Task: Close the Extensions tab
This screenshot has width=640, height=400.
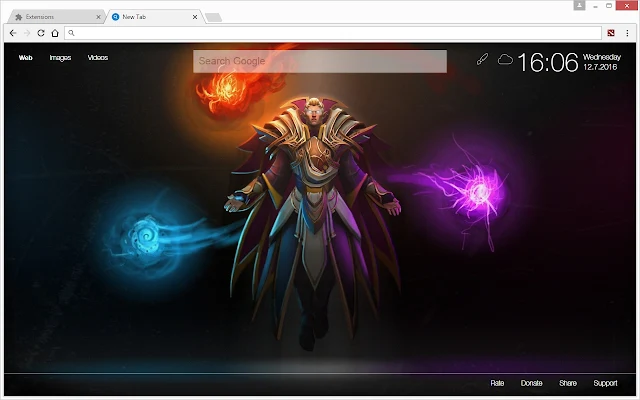Action: (98, 17)
